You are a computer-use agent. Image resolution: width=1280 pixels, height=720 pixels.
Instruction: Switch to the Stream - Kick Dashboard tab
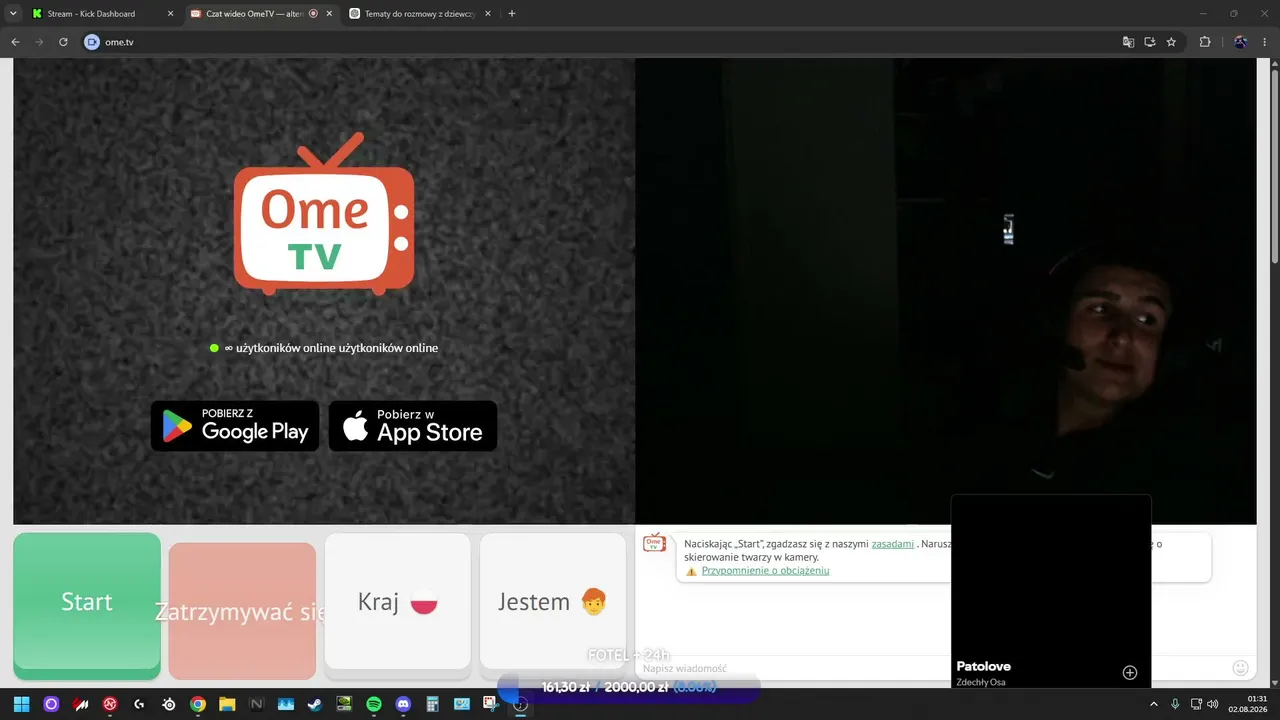click(x=101, y=14)
